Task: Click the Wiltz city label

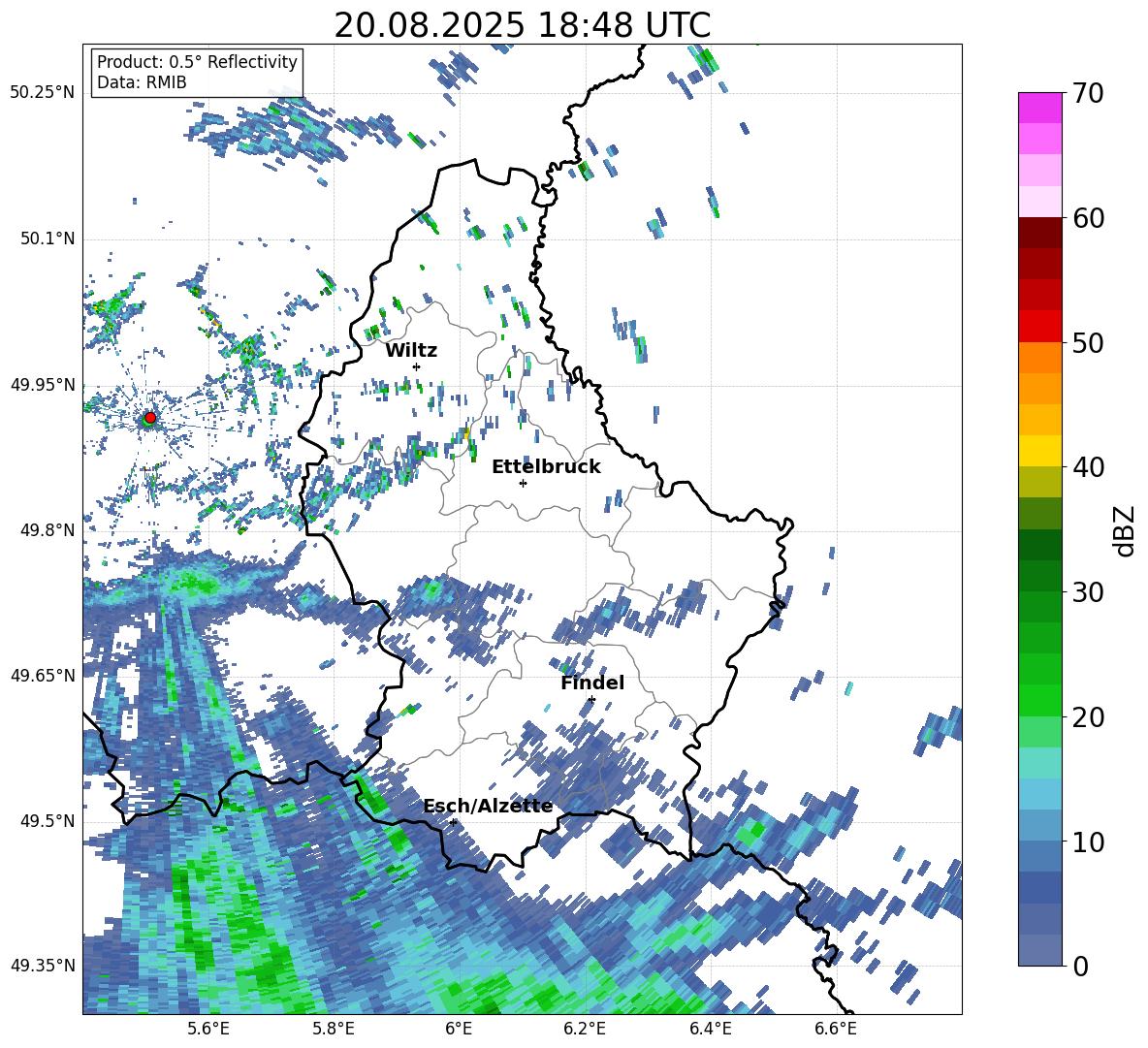Action: point(411,351)
